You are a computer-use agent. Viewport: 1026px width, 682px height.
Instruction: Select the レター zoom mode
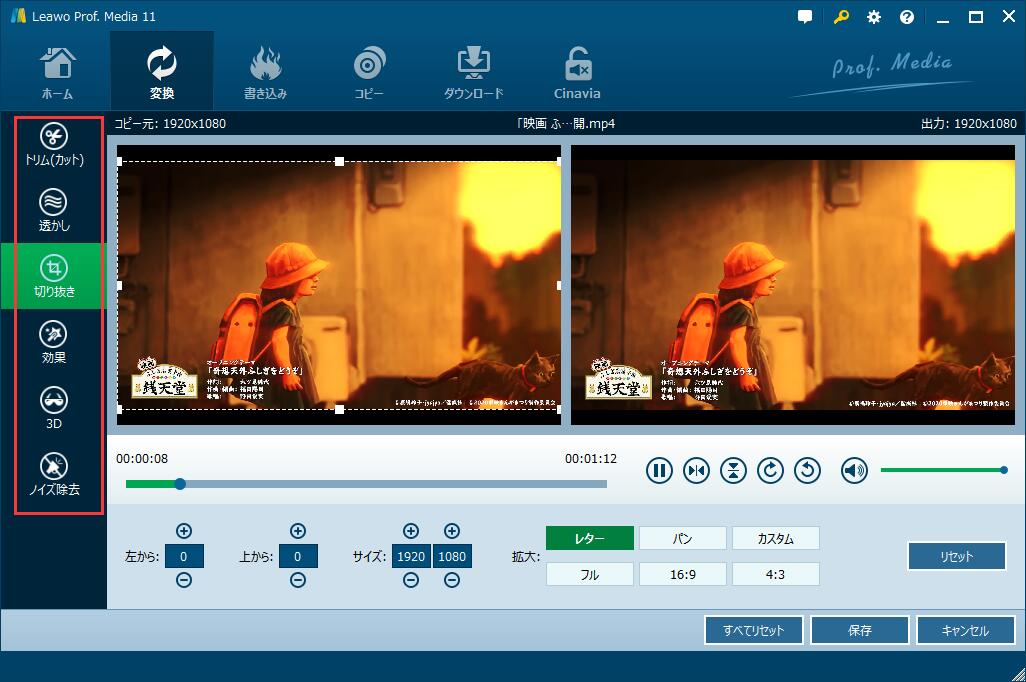point(589,538)
